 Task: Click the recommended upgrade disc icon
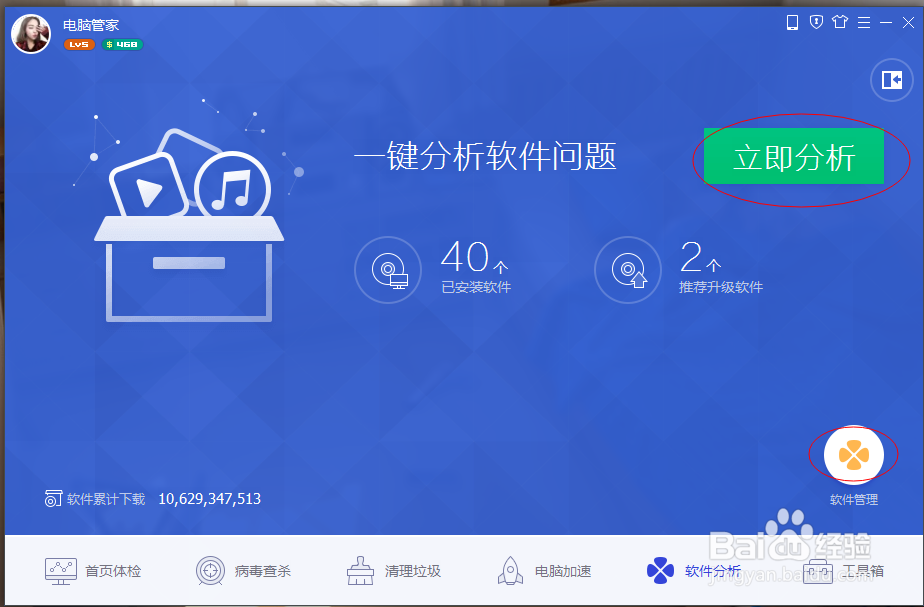pos(628,270)
